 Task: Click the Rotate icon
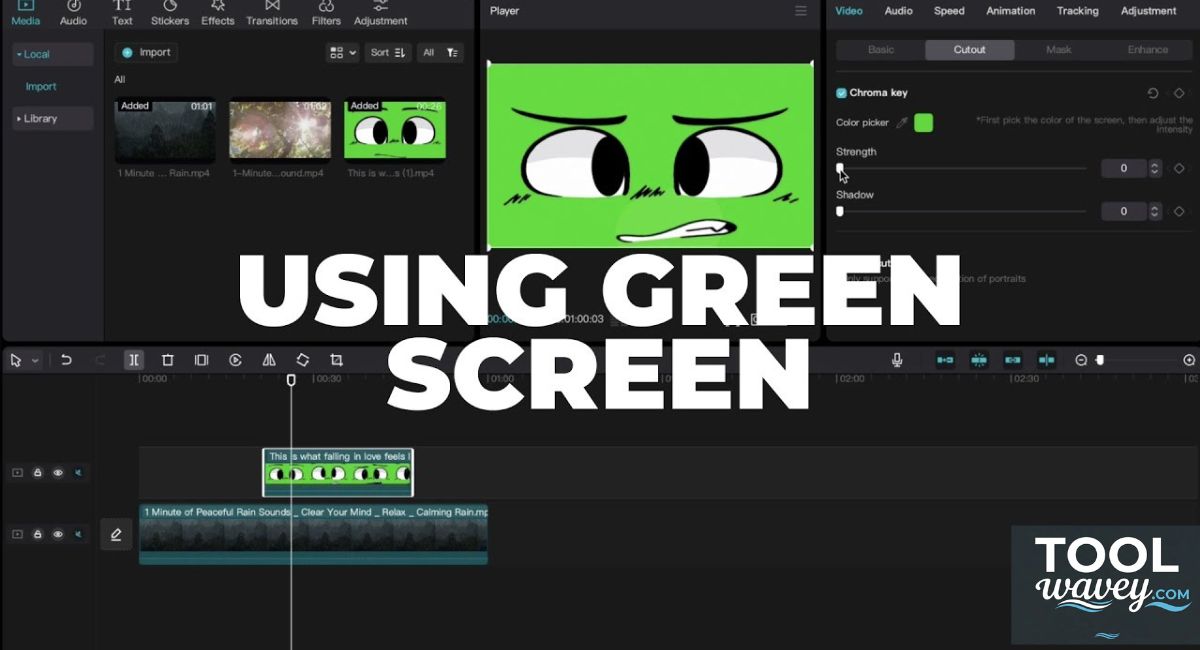pyautogui.click(x=302, y=360)
